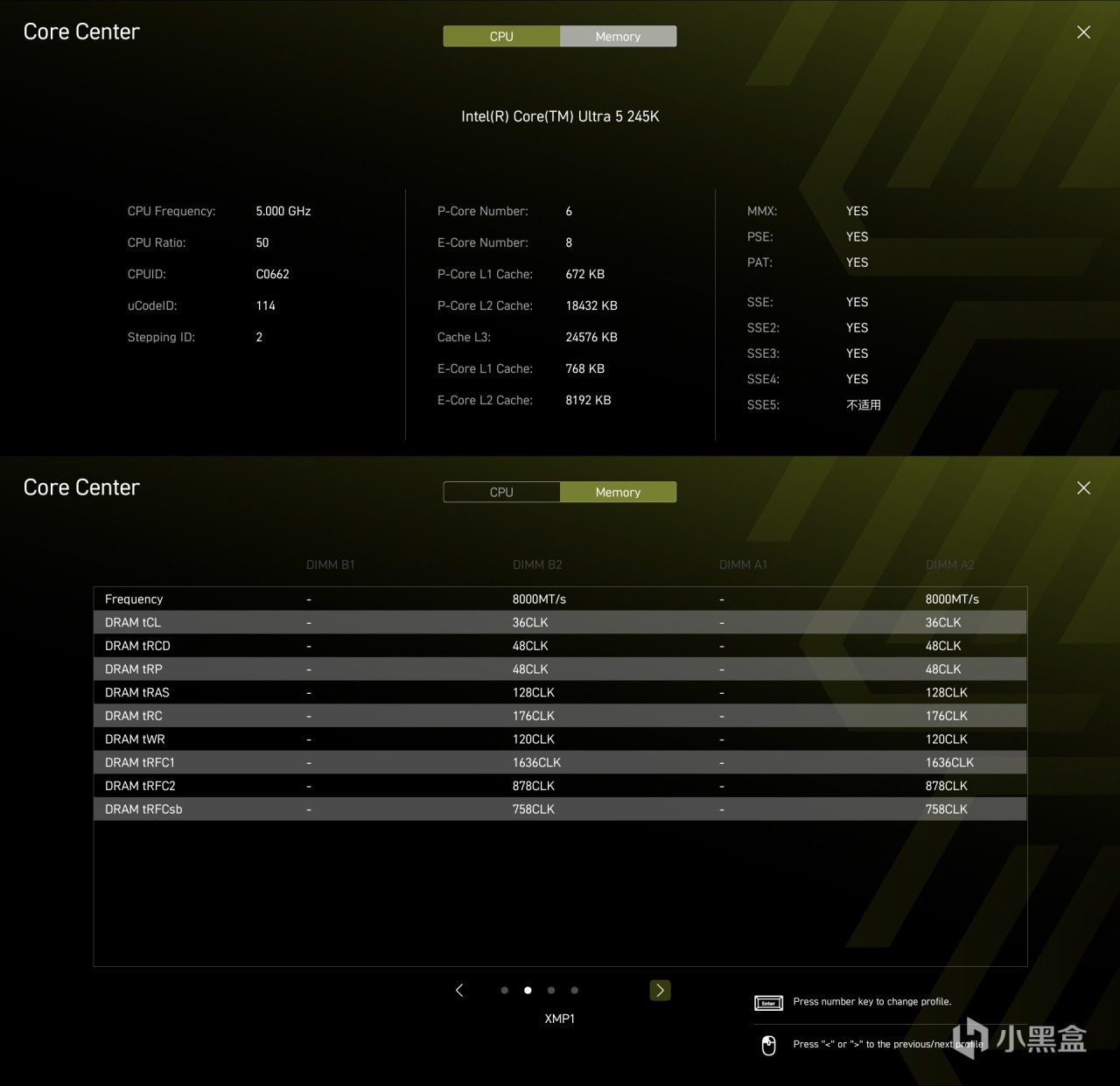Select the DRAM tWR row label

pyautogui.click(x=135, y=739)
